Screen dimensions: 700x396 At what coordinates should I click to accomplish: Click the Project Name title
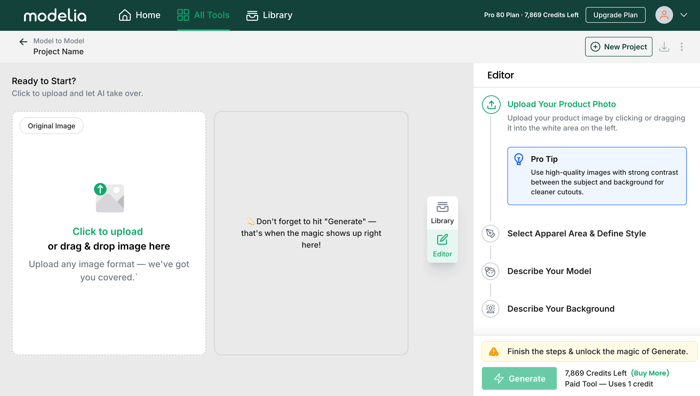(58, 52)
